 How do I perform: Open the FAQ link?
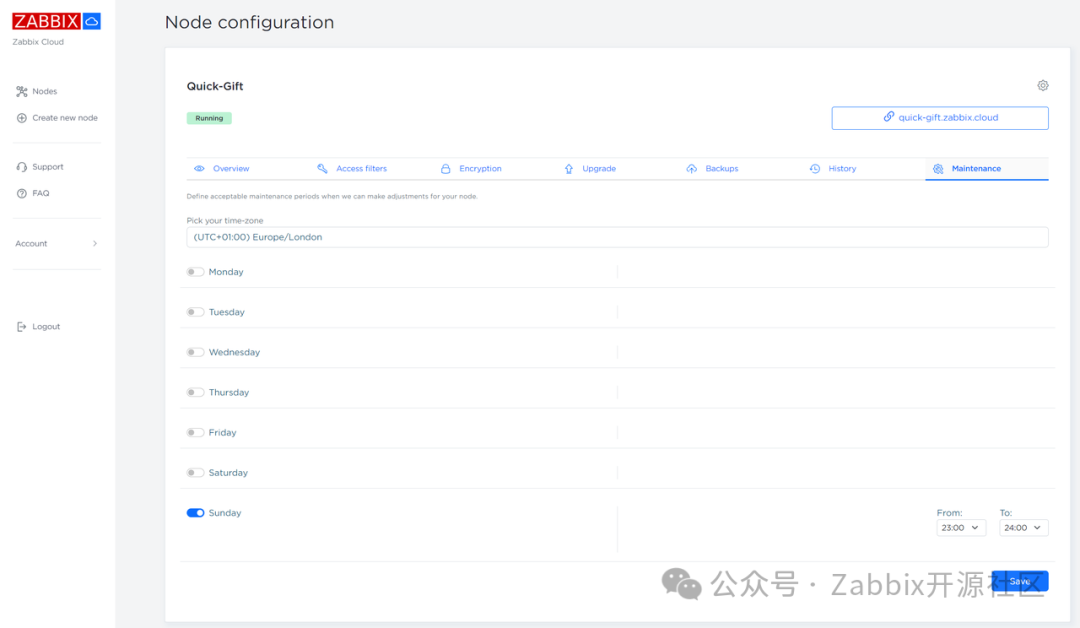tap(41, 193)
